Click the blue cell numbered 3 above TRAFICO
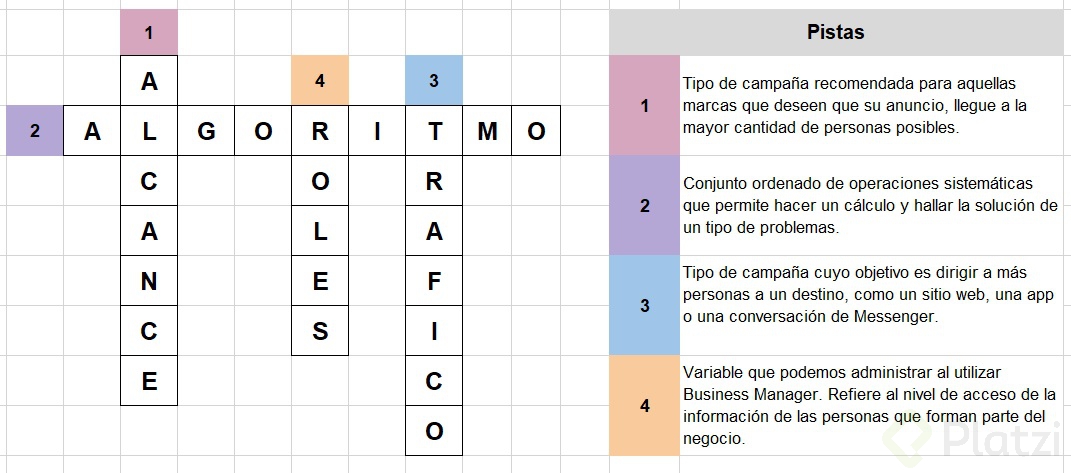Screen dimensions: 1071x473 [434, 81]
